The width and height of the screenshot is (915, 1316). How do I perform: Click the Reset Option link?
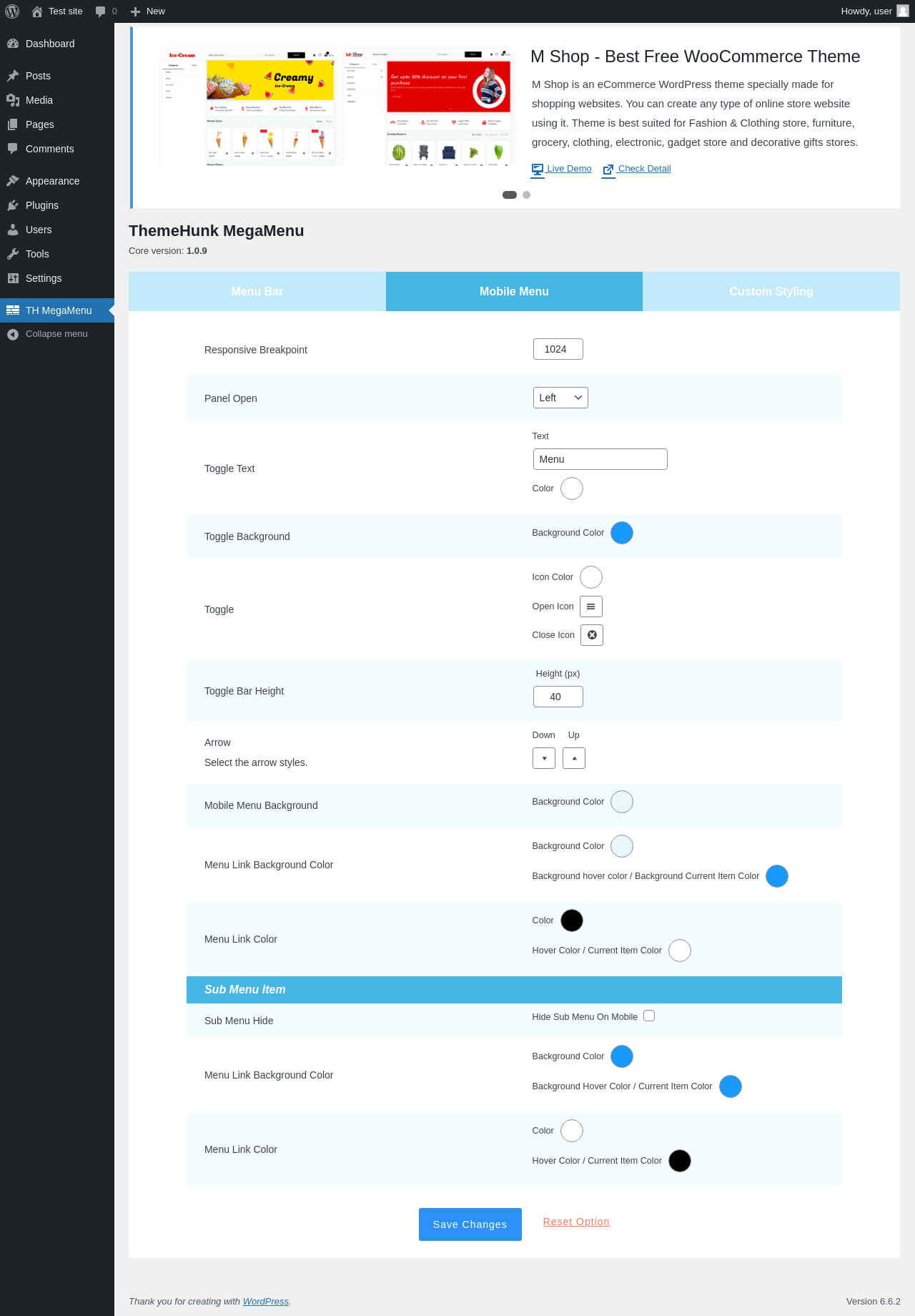[576, 1222]
